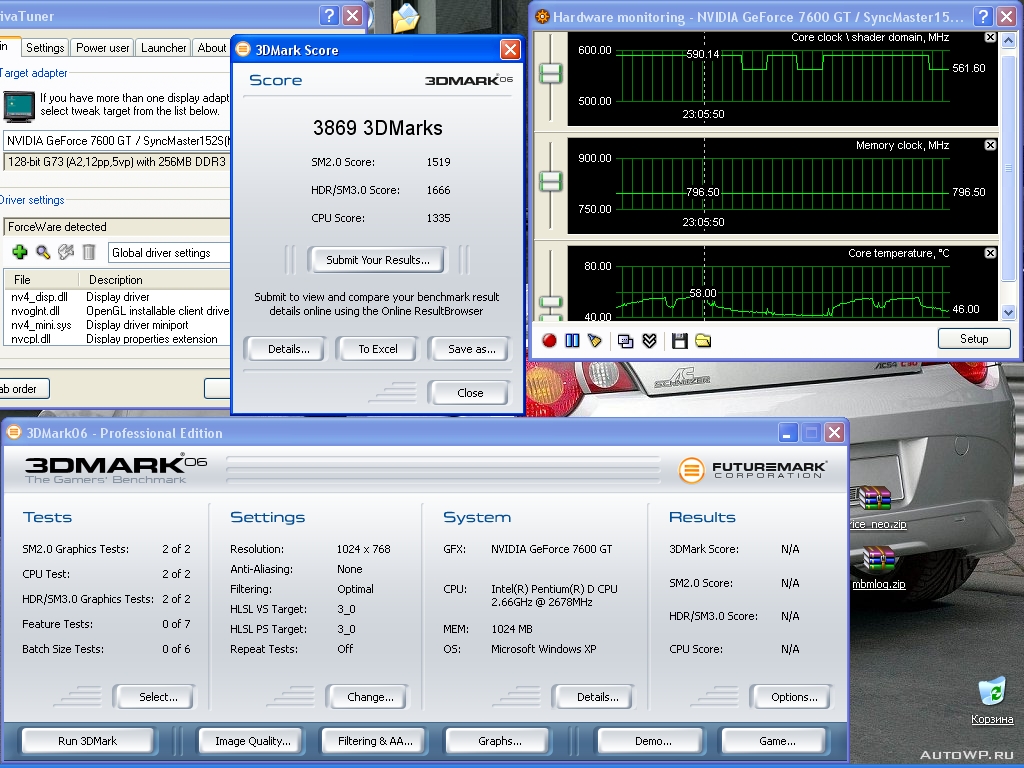Close the Core clock graph panel
This screenshot has height=768, width=1024.
click(x=990, y=38)
